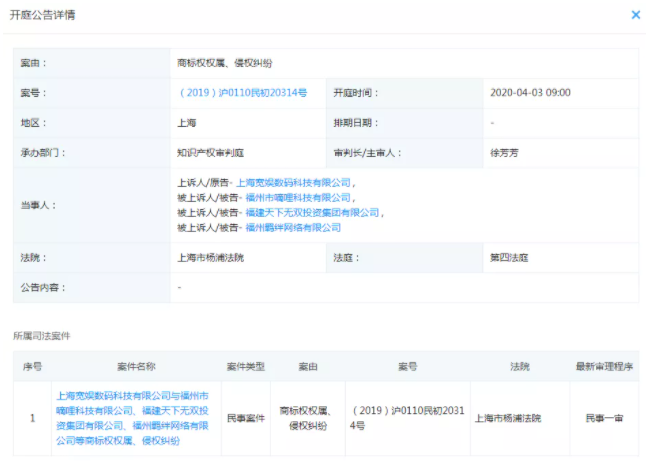Viewport: 646px width, 468px height.
Task: Select court value 上海市杨浦法院 in details
Action: 211,257
